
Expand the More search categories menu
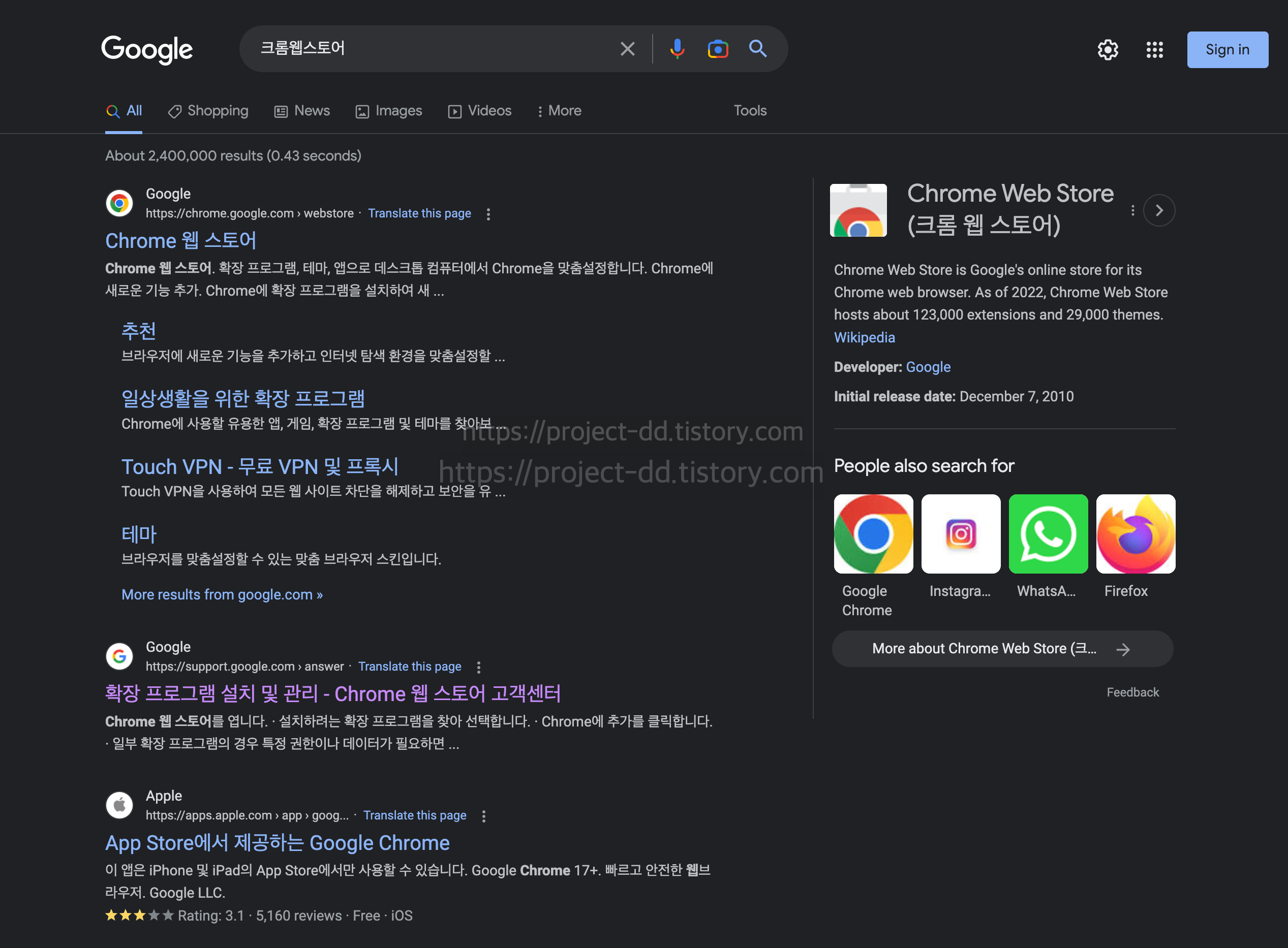click(x=559, y=111)
